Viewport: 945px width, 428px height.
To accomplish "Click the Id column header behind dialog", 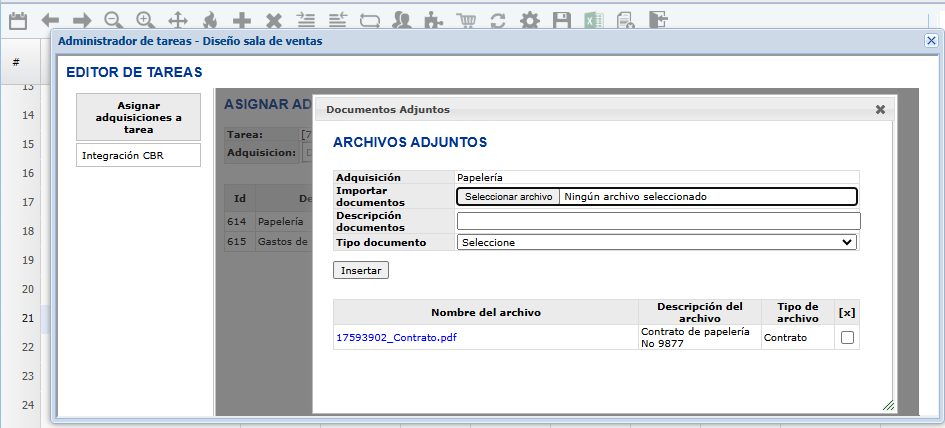I will click(240, 198).
